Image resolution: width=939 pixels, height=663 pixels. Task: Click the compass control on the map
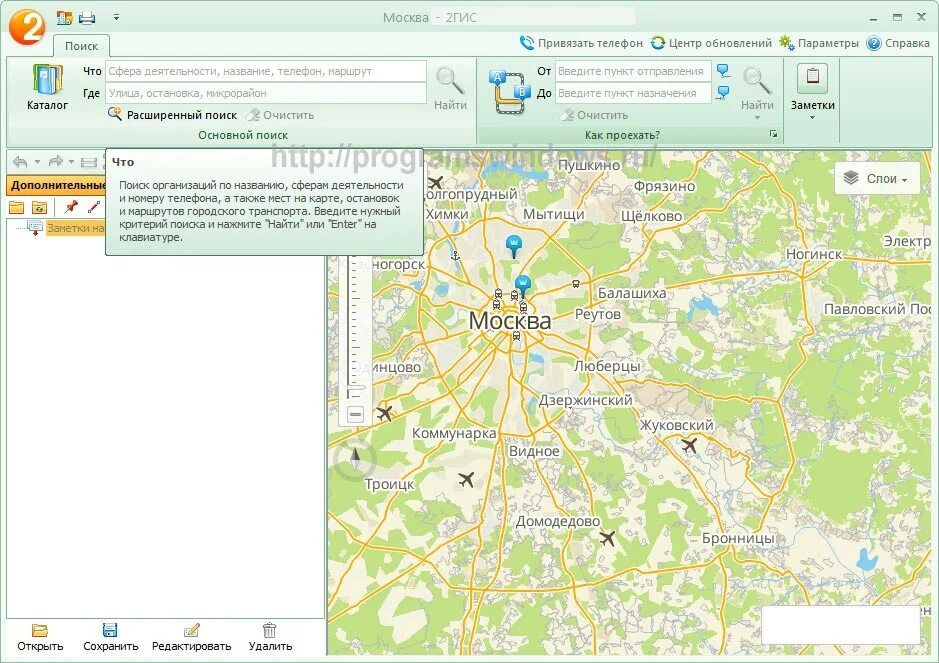point(355,460)
